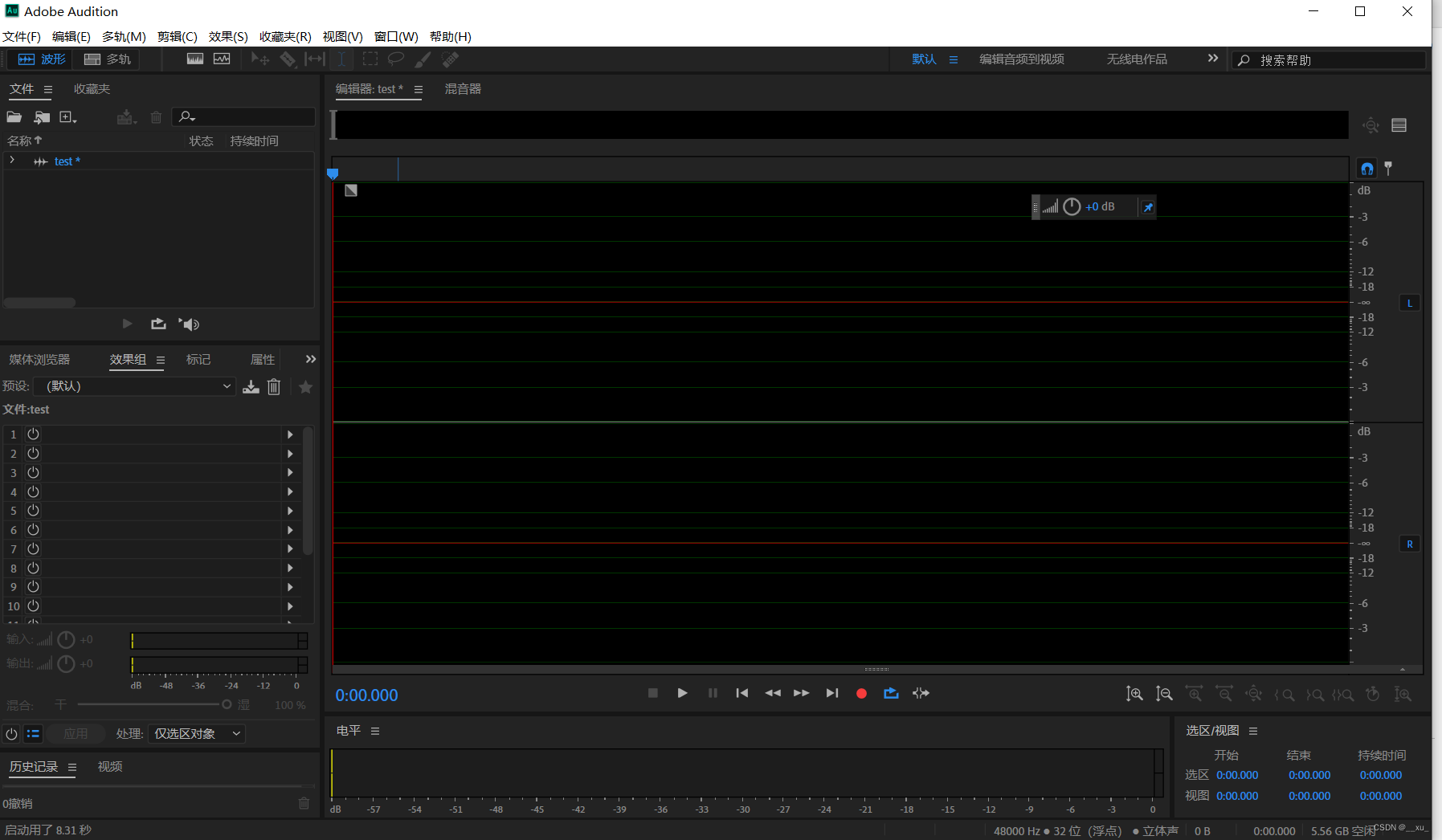Open effect menu arrow for slot 10
Screen dimensions: 1442x840
tap(290, 606)
